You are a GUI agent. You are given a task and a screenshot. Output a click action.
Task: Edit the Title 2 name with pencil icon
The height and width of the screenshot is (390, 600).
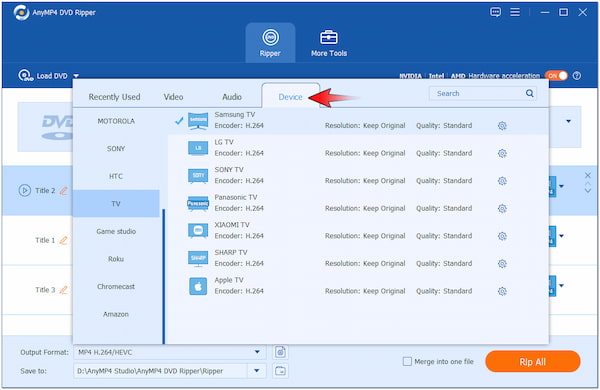coord(64,190)
